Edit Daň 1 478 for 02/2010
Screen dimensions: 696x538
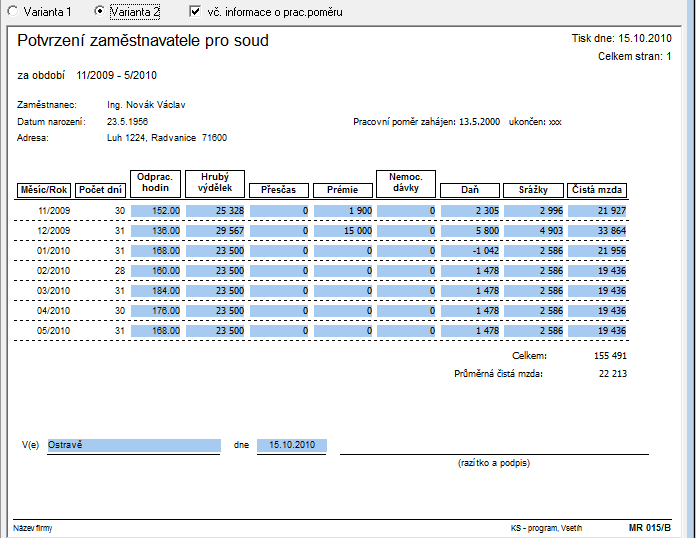click(x=470, y=271)
